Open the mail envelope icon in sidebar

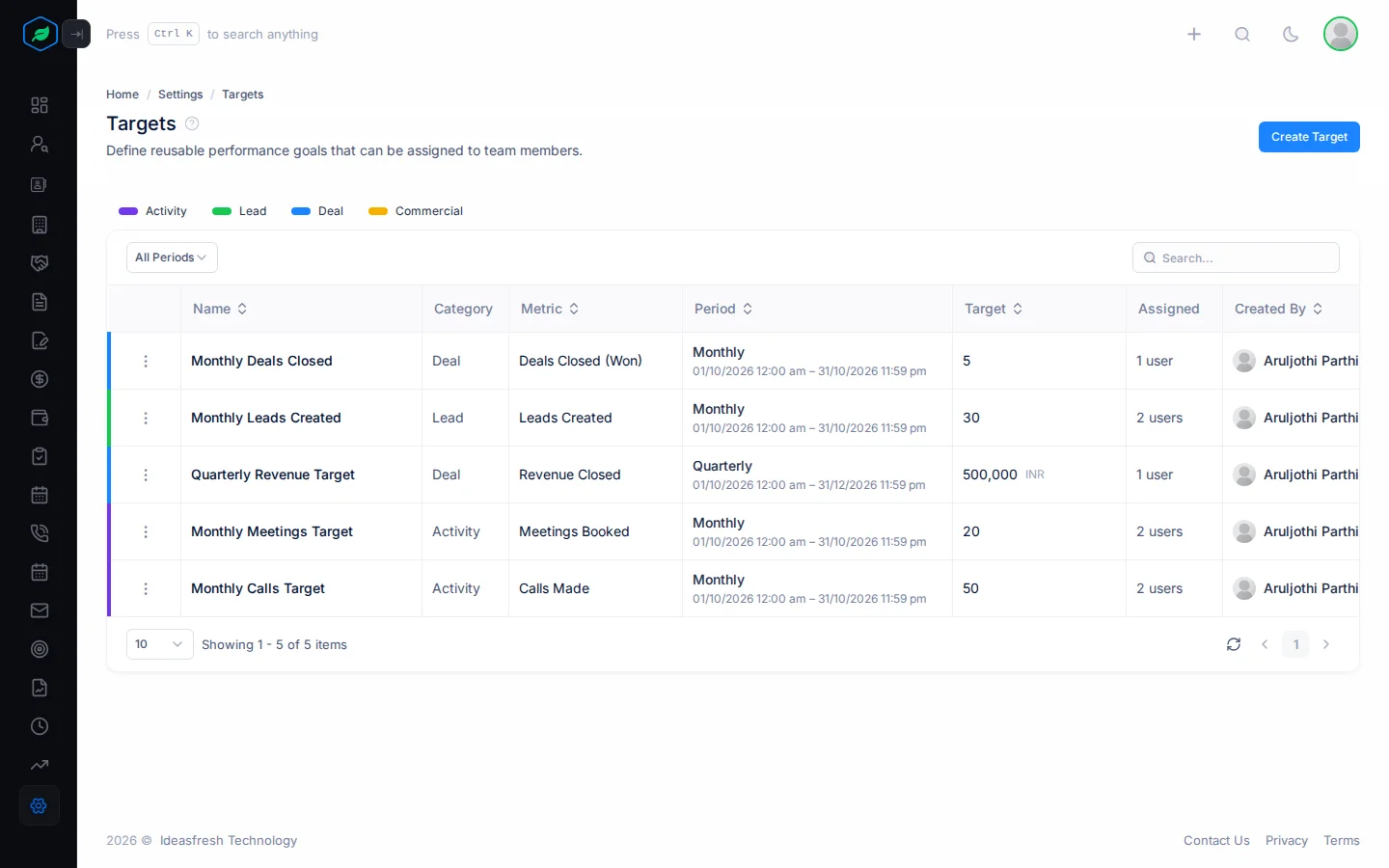pos(40,610)
